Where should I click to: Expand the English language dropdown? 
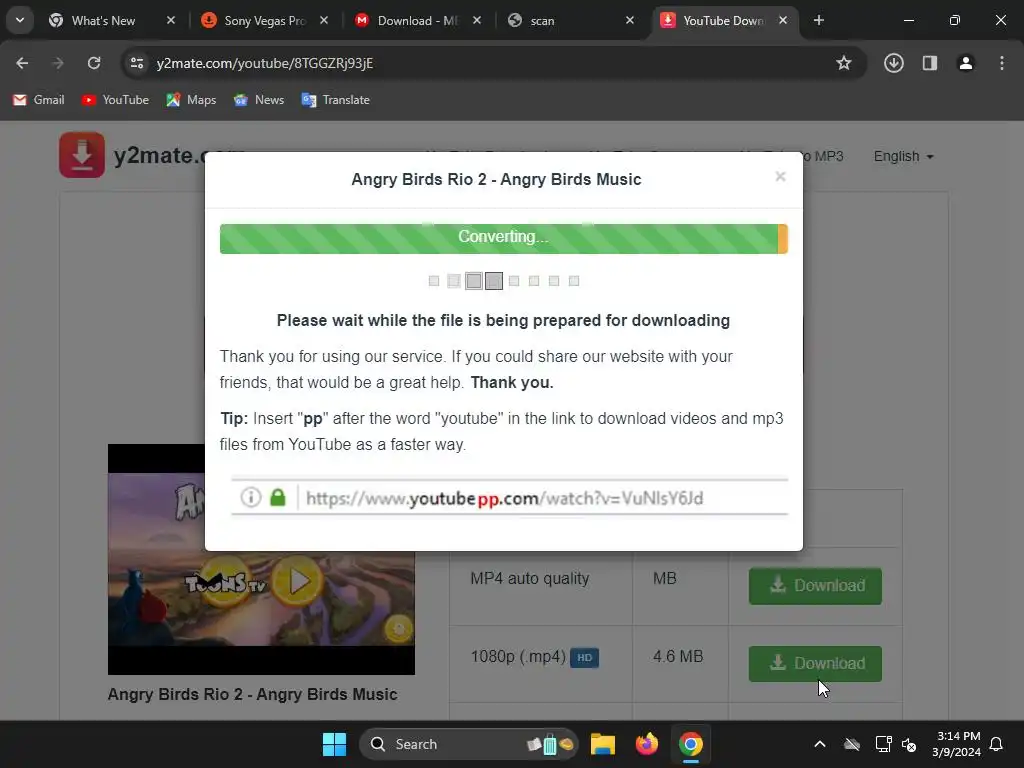(903, 157)
